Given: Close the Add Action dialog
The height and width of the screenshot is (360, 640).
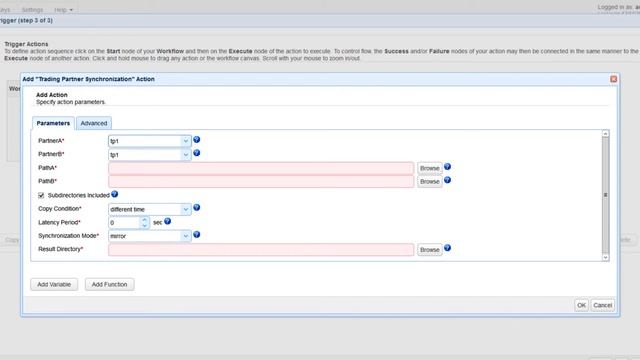Looking at the screenshot, I should tap(613, 79).
